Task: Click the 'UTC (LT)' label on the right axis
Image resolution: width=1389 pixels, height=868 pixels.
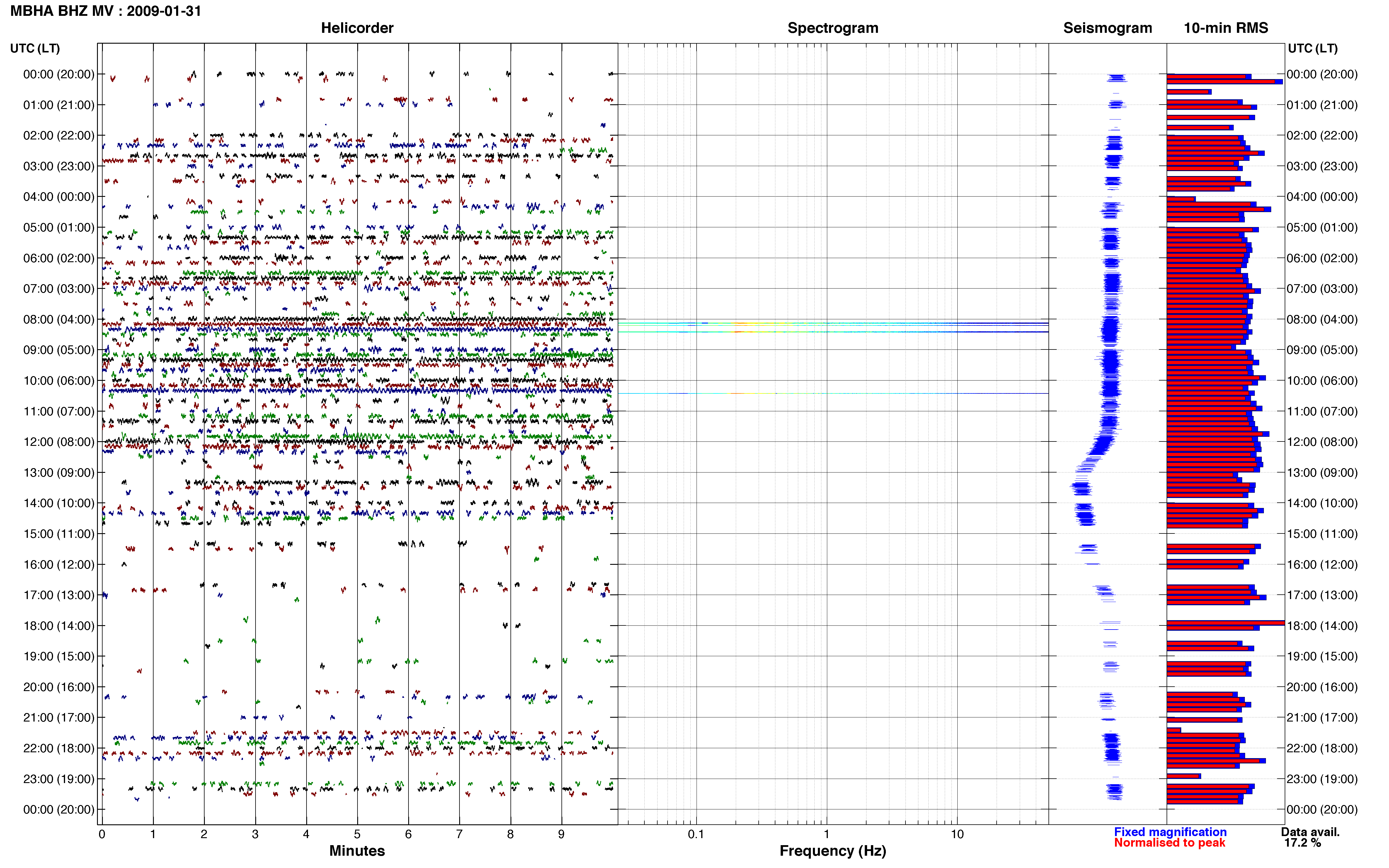Action: 1313,49
